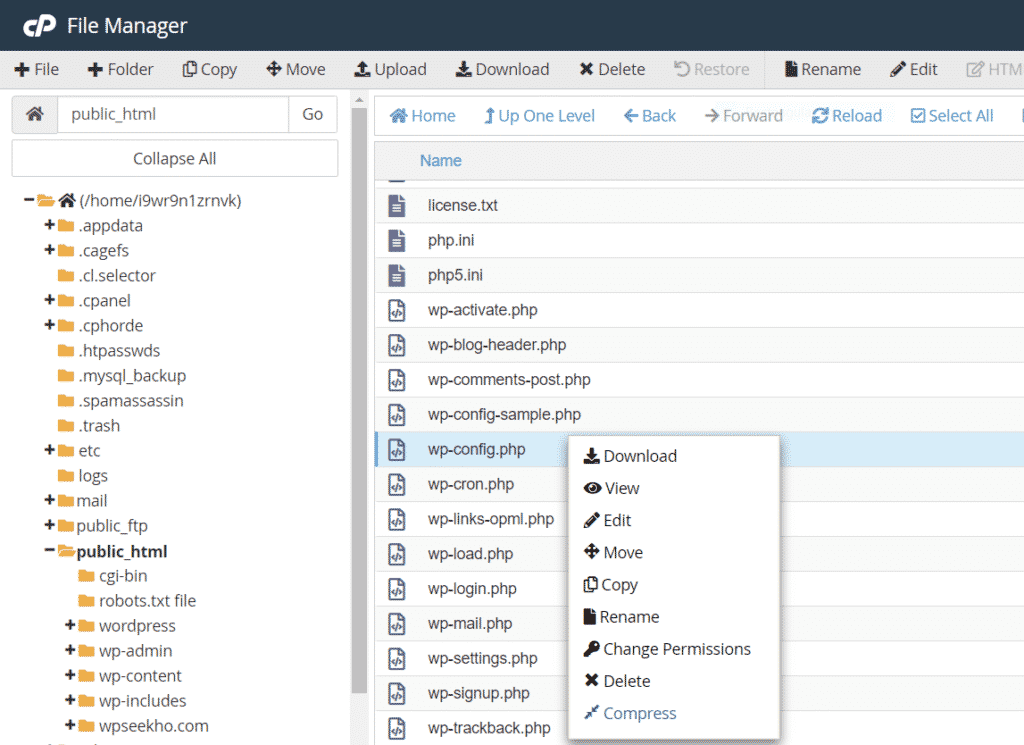
Task: Choose Compress from the context menu
Action: [630, 713]
